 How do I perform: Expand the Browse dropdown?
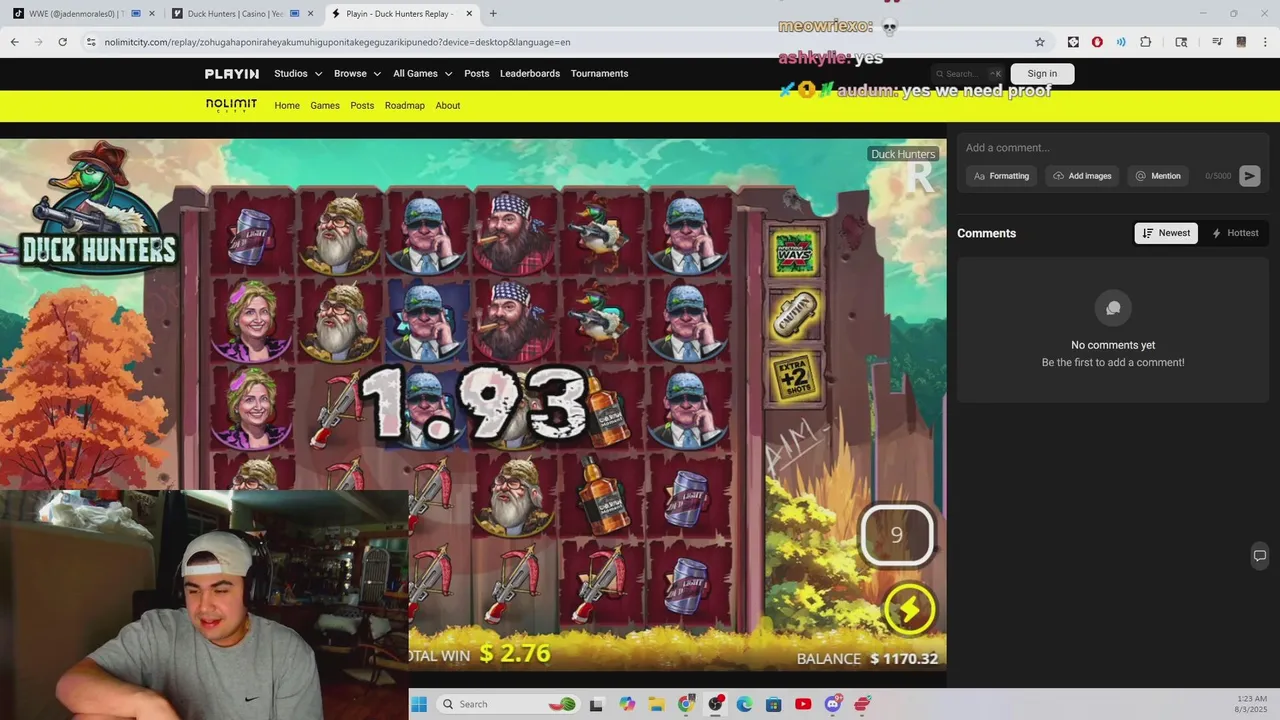coord(357,73)
